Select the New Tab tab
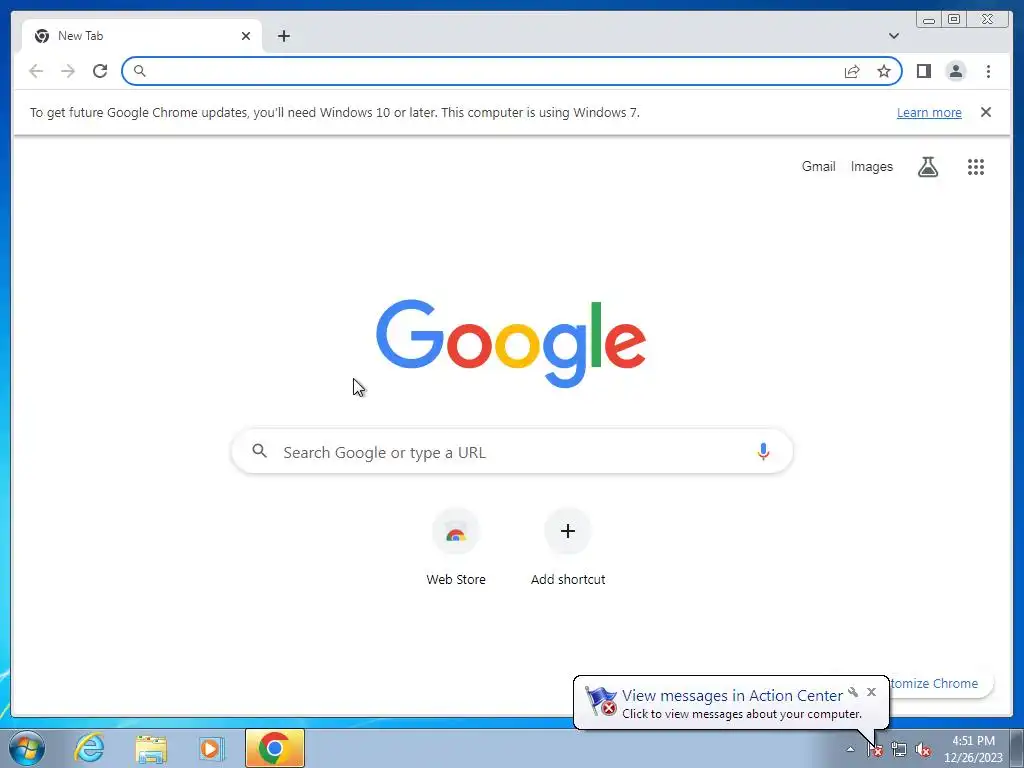Image resolution: width=1024 pixels, height=768 pixels. click(x=142, y=36)
